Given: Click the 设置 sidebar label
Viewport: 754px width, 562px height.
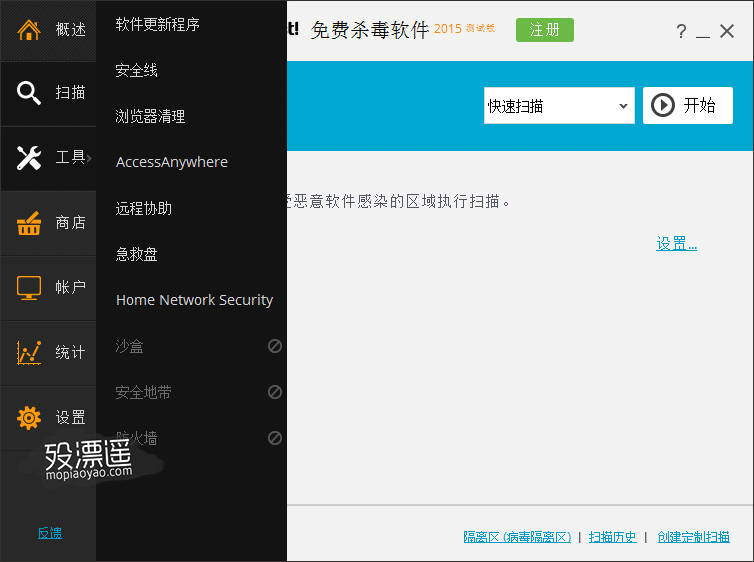Looking at the screenshot, I should point(71,417).
